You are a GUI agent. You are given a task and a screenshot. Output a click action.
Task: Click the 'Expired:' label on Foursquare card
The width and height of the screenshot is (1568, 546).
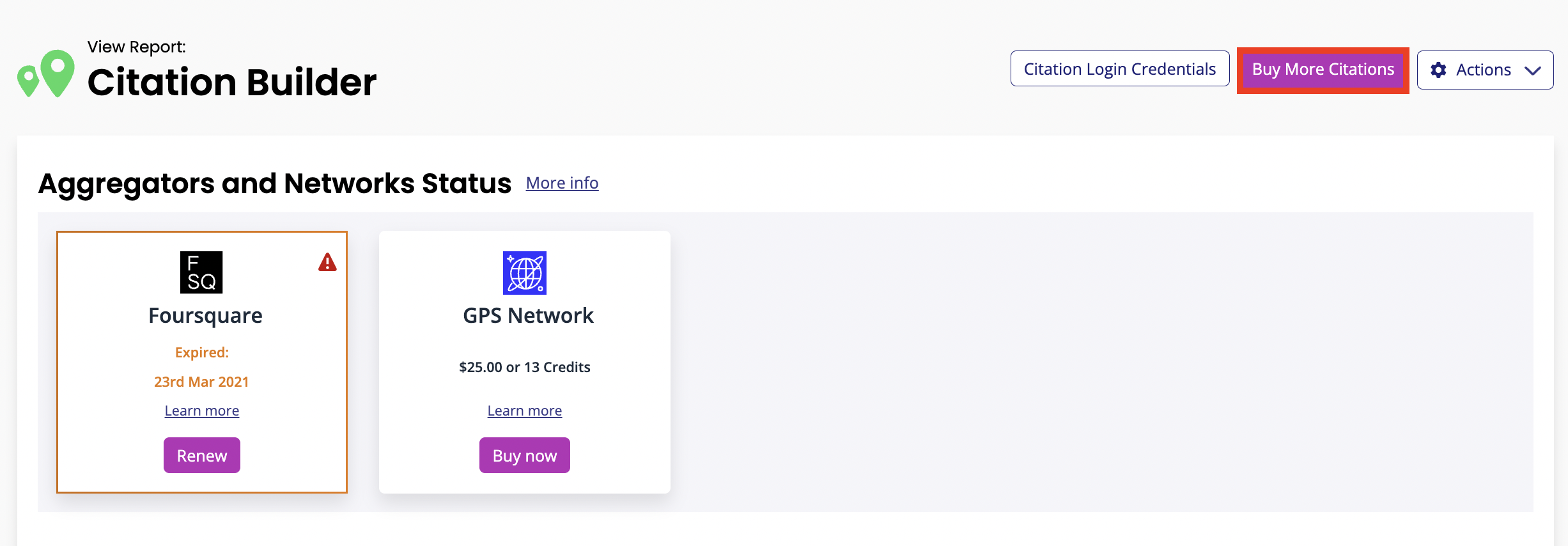pyautogui.click(x=202, y=352)
